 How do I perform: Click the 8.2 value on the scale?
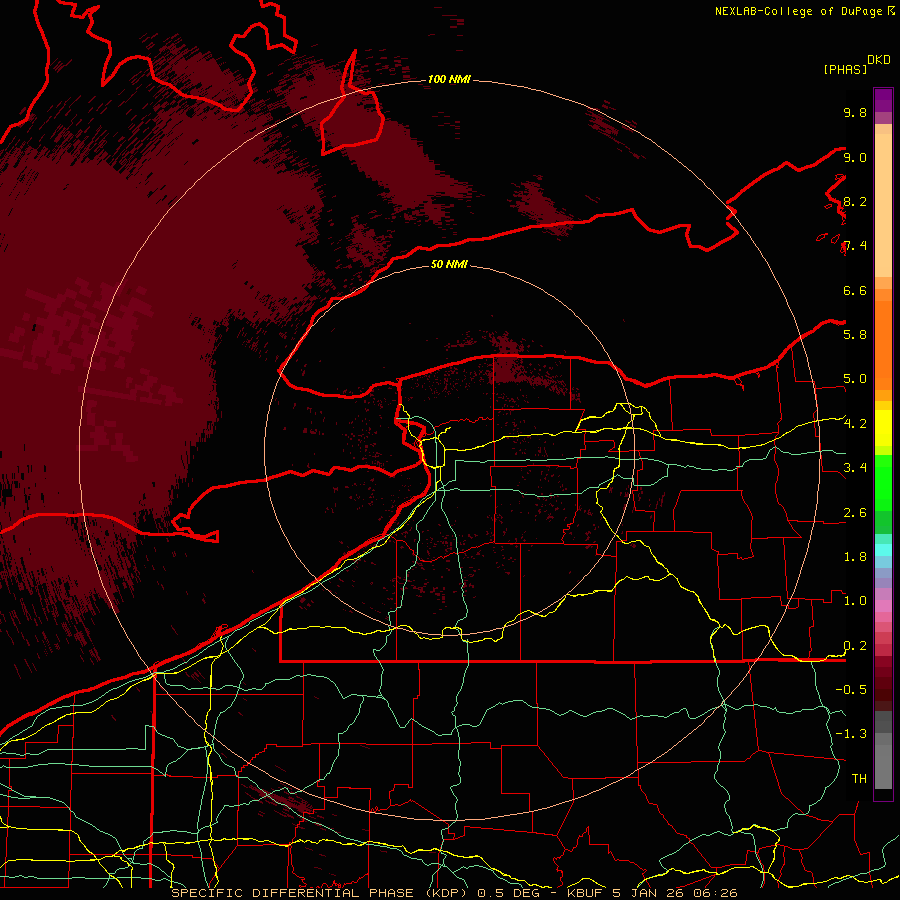(x=855, y=202)
